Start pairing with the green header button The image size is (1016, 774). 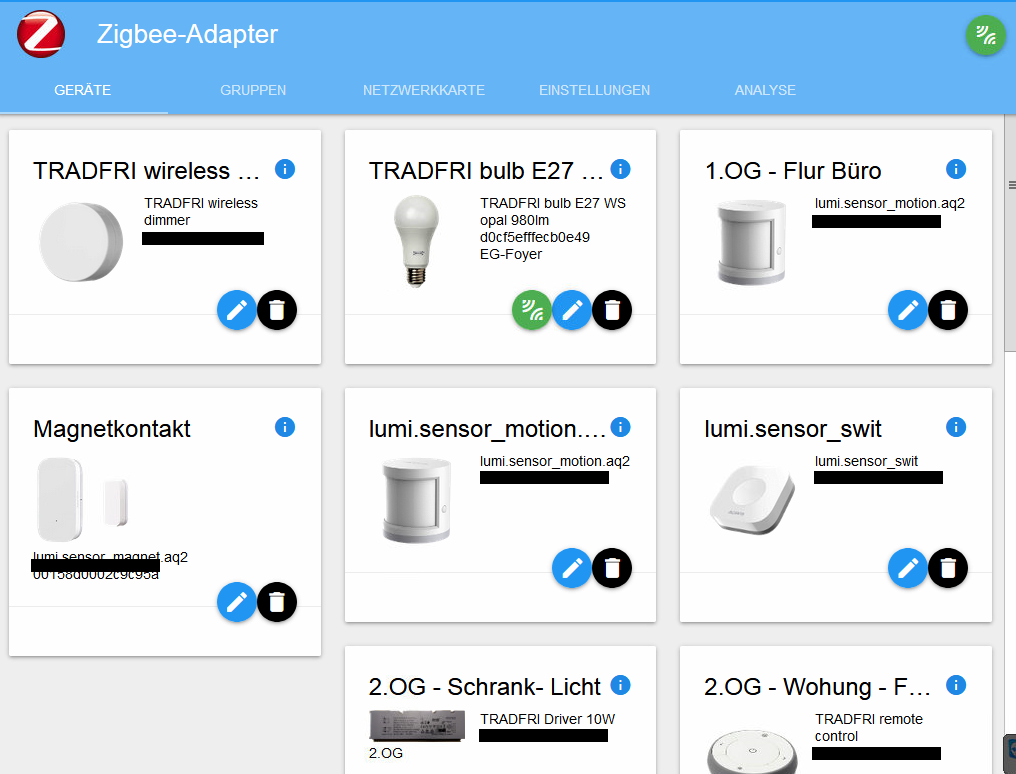(x=986, y=35)
